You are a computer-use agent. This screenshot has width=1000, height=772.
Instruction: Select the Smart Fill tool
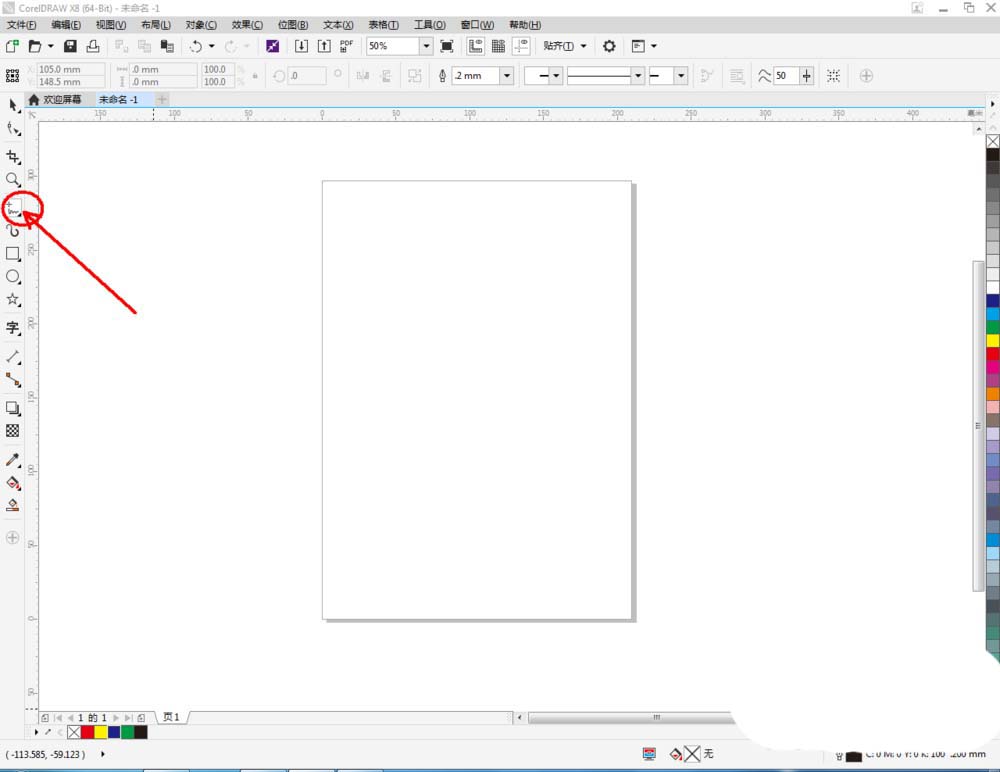tap(13, 505)
